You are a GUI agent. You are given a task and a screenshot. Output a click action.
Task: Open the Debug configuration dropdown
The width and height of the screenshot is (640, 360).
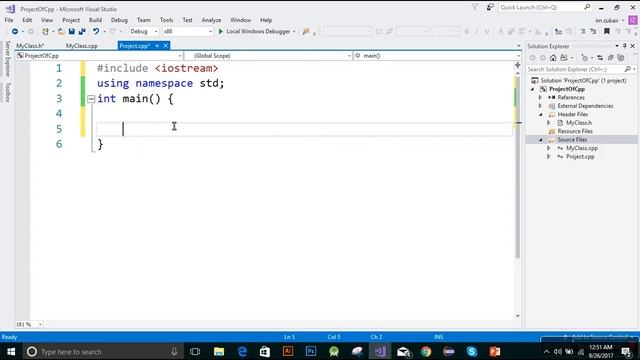coord(144,31)
